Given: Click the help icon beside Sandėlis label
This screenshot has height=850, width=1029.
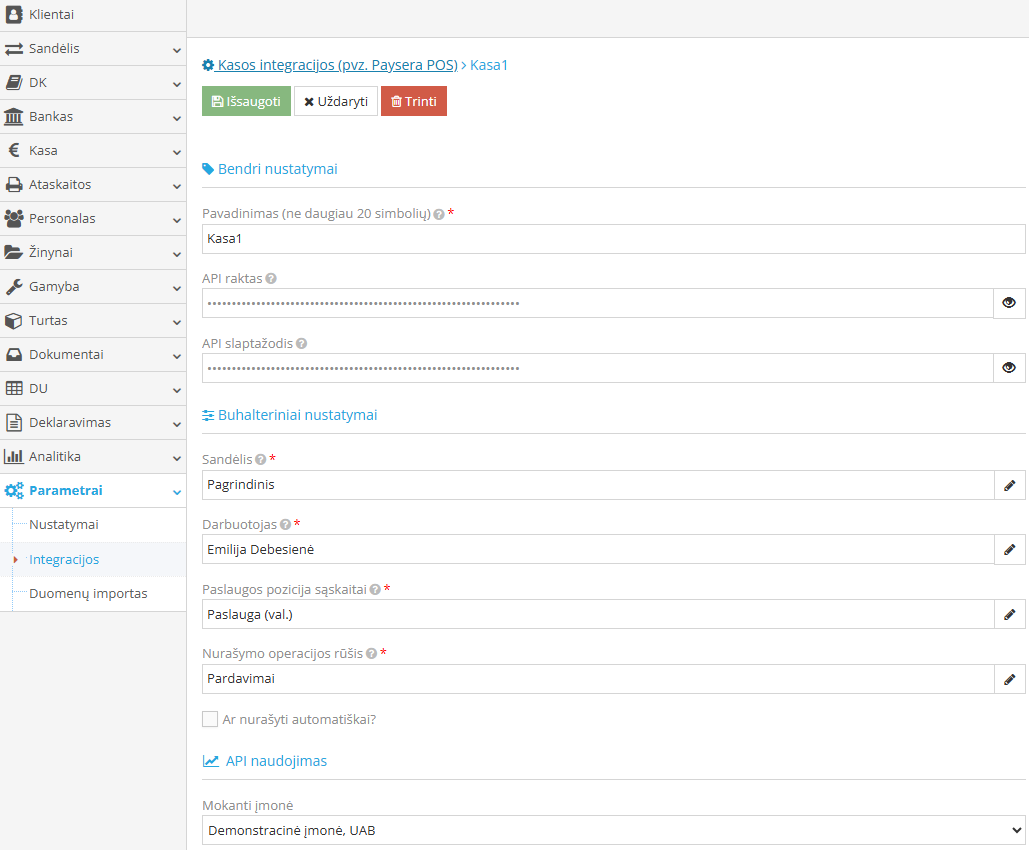Looking at the screenshot, I should 260,460.
